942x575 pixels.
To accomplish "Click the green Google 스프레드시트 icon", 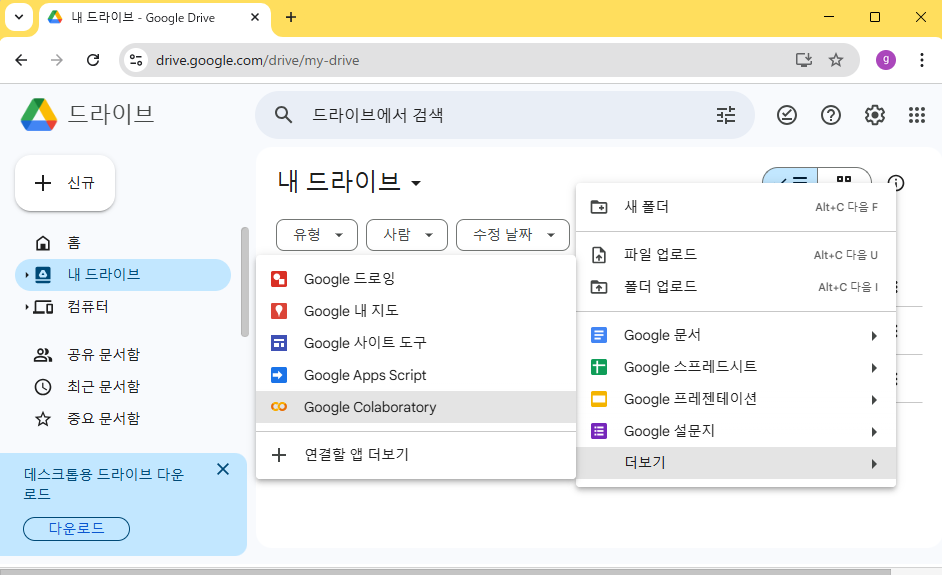I will pos(599,367).
